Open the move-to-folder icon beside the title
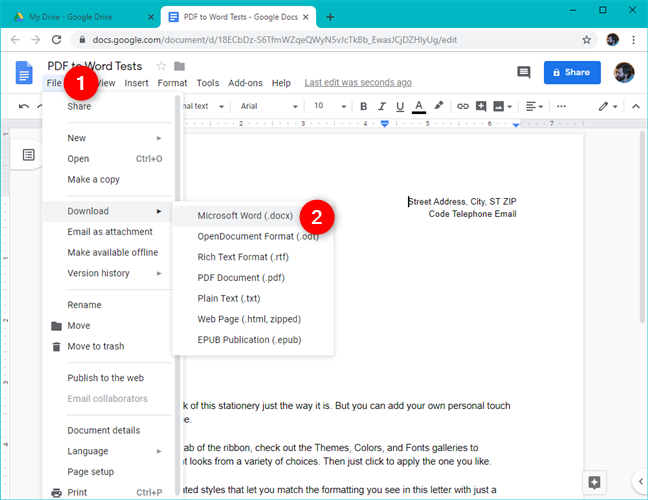648x500 pixels. 179,66
